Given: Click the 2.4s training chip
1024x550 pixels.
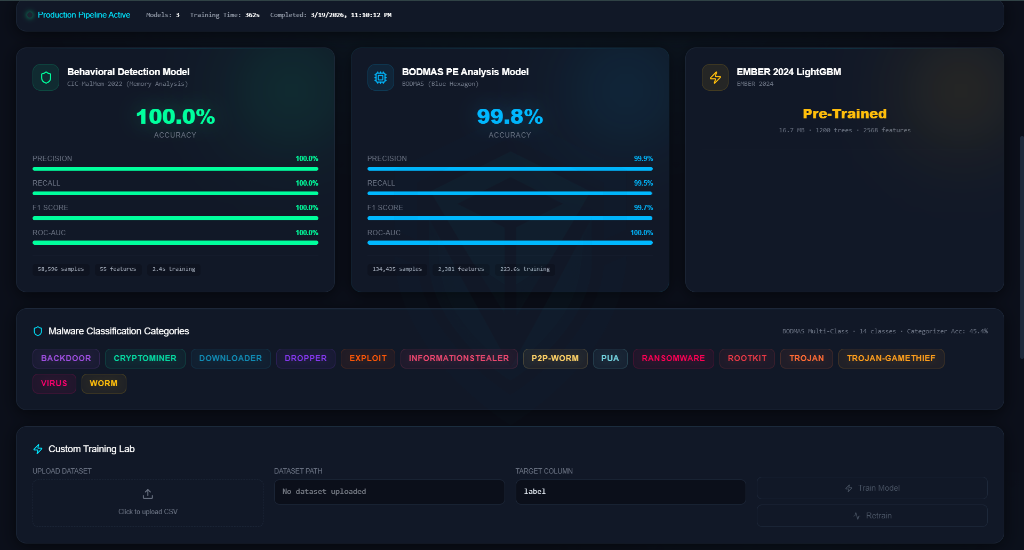Looking at the screenshot, I should (174, 269).
